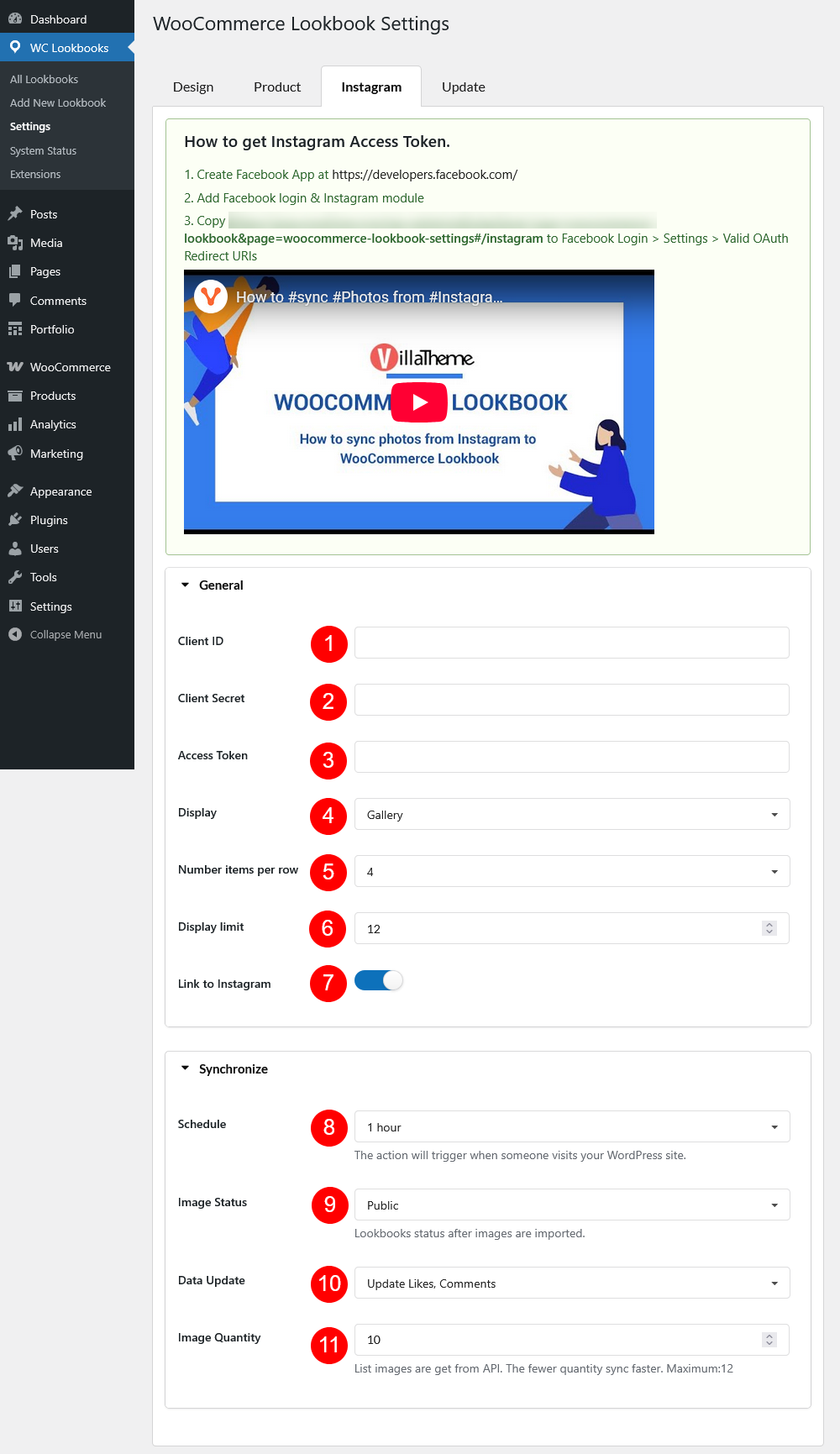Click the Settings sliders icon in sidebar

15,606
